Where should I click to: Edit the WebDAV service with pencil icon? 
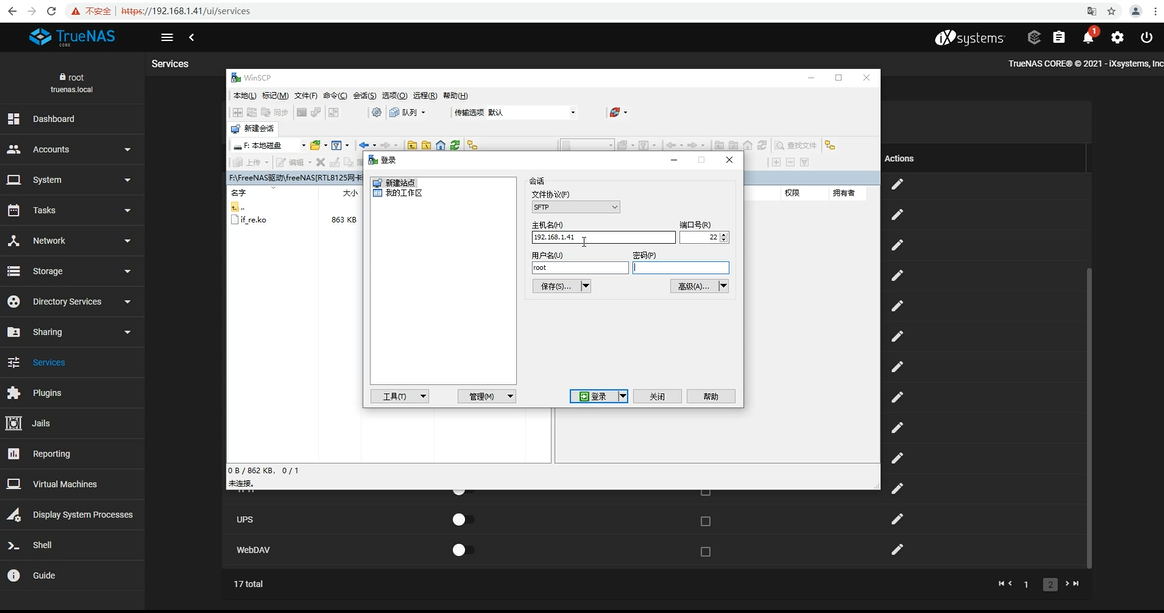click(897, 550)
